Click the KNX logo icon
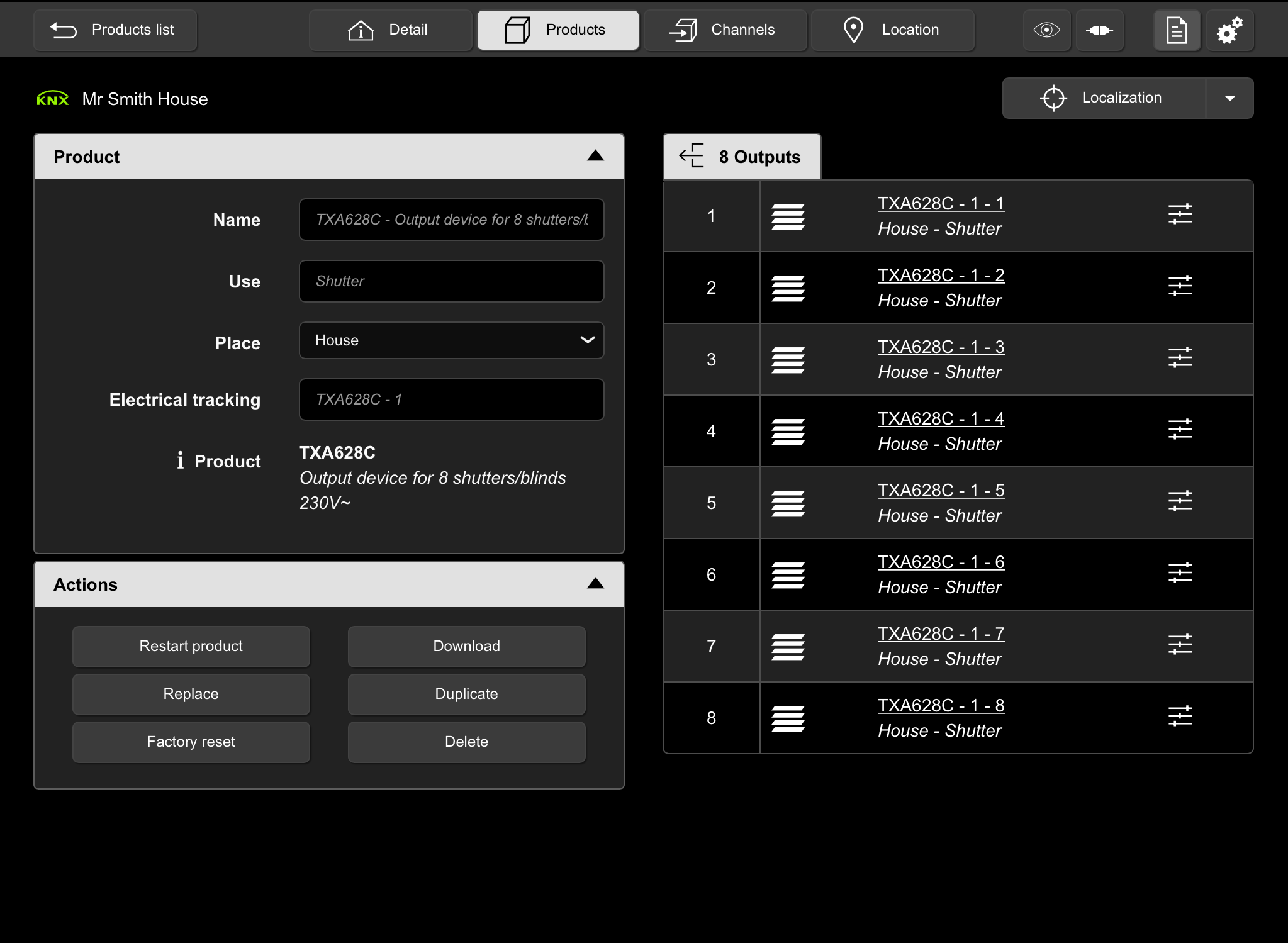Viewport: 1288px width, 943px height. [52, 99]
